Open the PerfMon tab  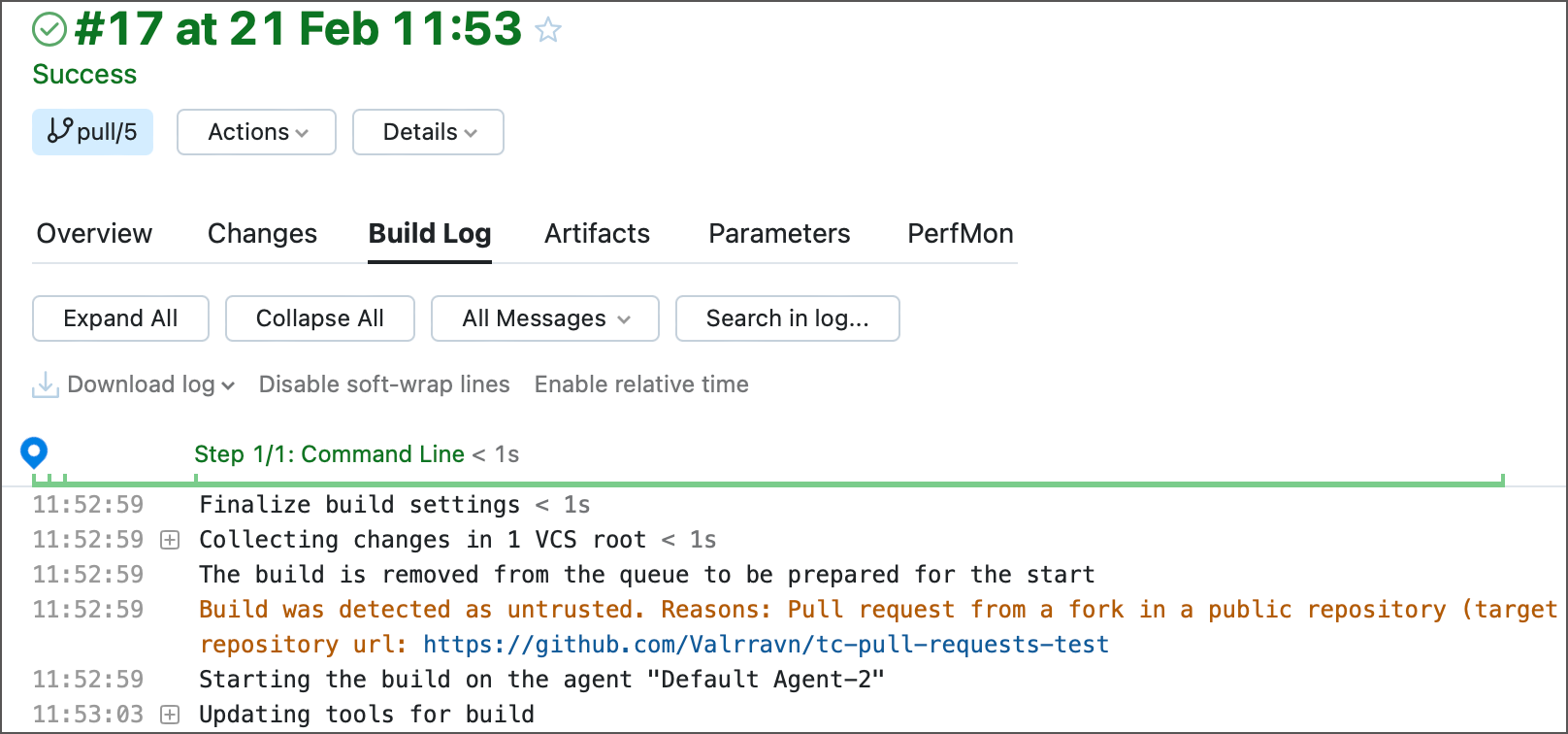click(960, 234)
